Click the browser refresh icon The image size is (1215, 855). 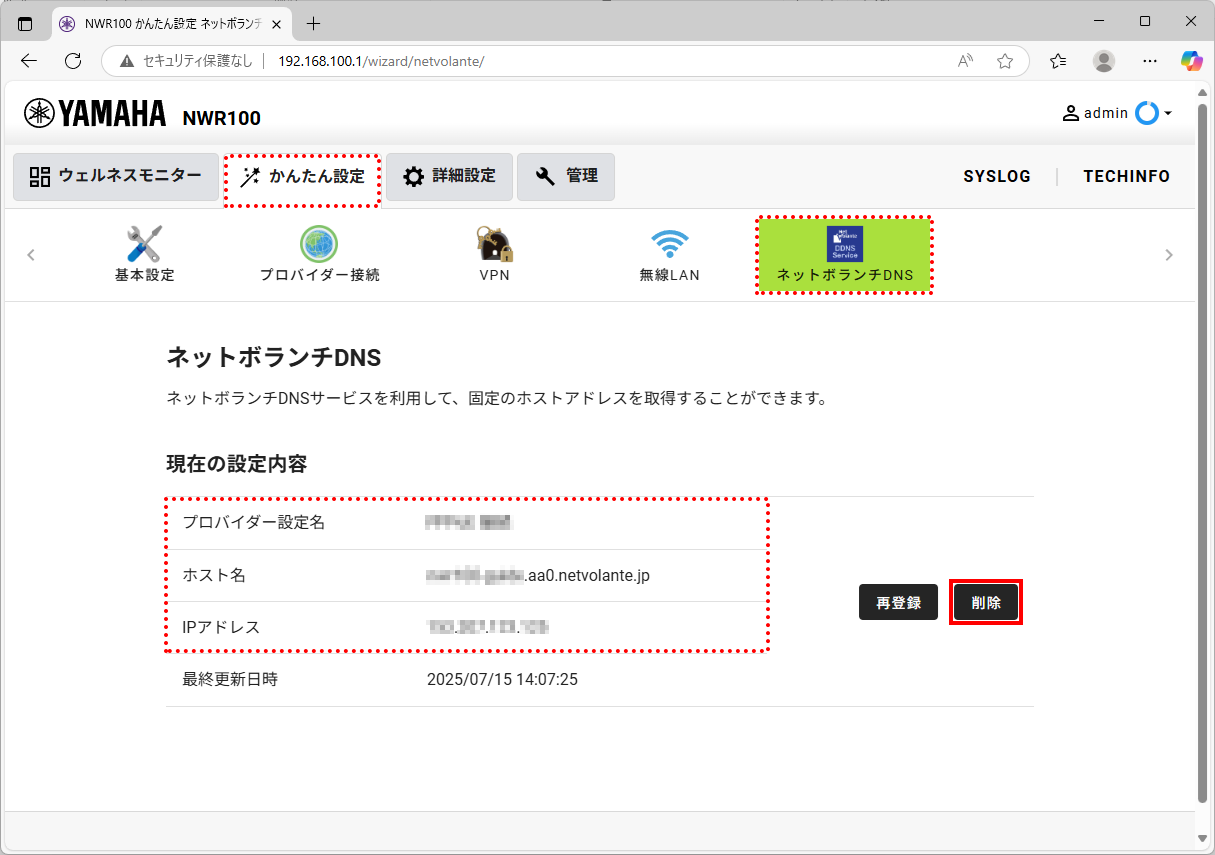coord(73,61)
